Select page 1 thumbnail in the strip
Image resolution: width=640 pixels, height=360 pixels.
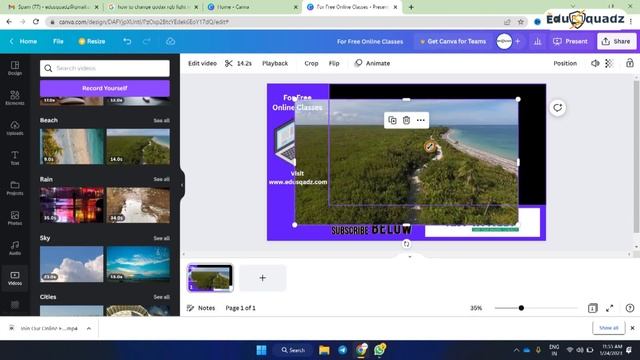click(210, 278)
